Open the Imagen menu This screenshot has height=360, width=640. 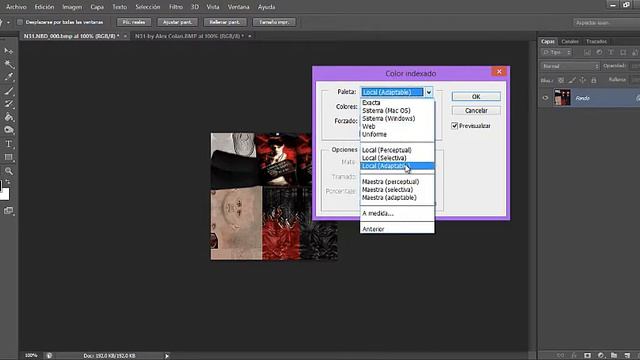[72, 7]
